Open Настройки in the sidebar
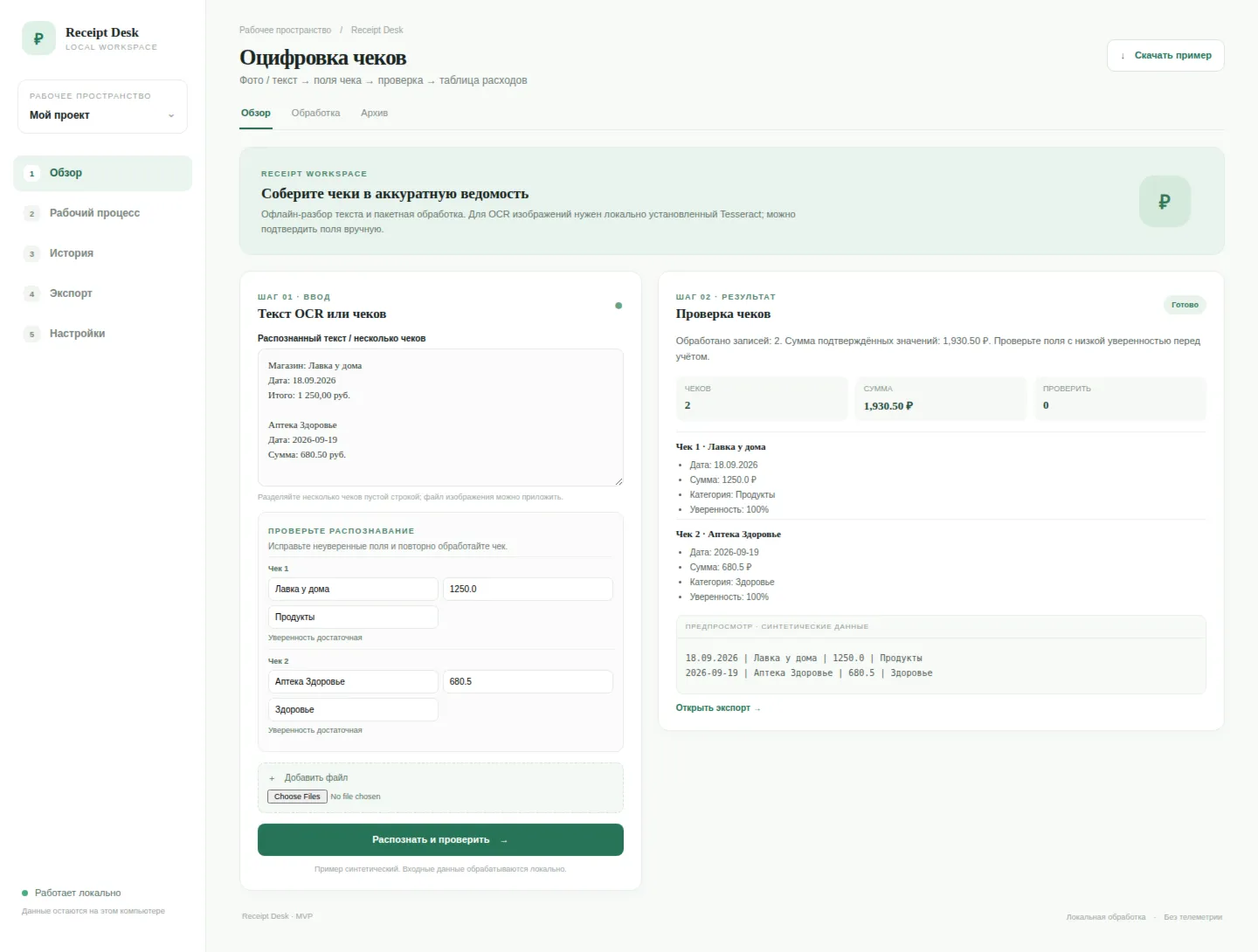 (x=103, y=334)
